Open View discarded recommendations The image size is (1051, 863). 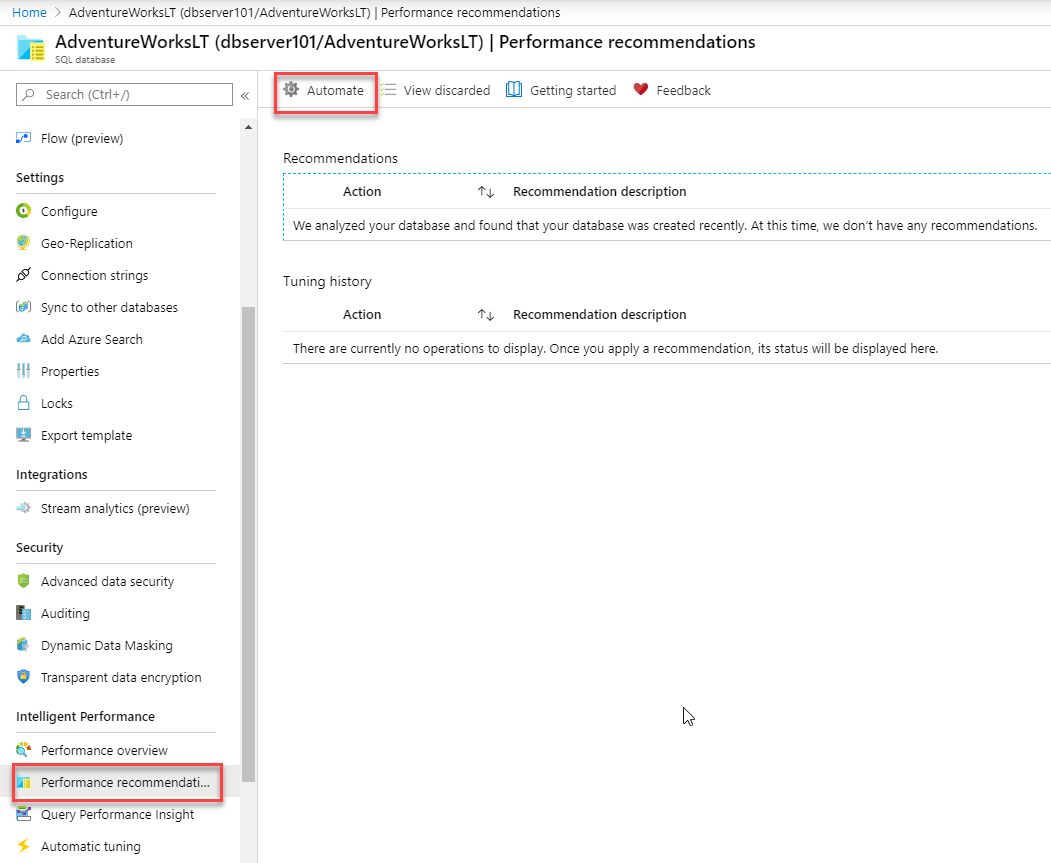point(435,90)
